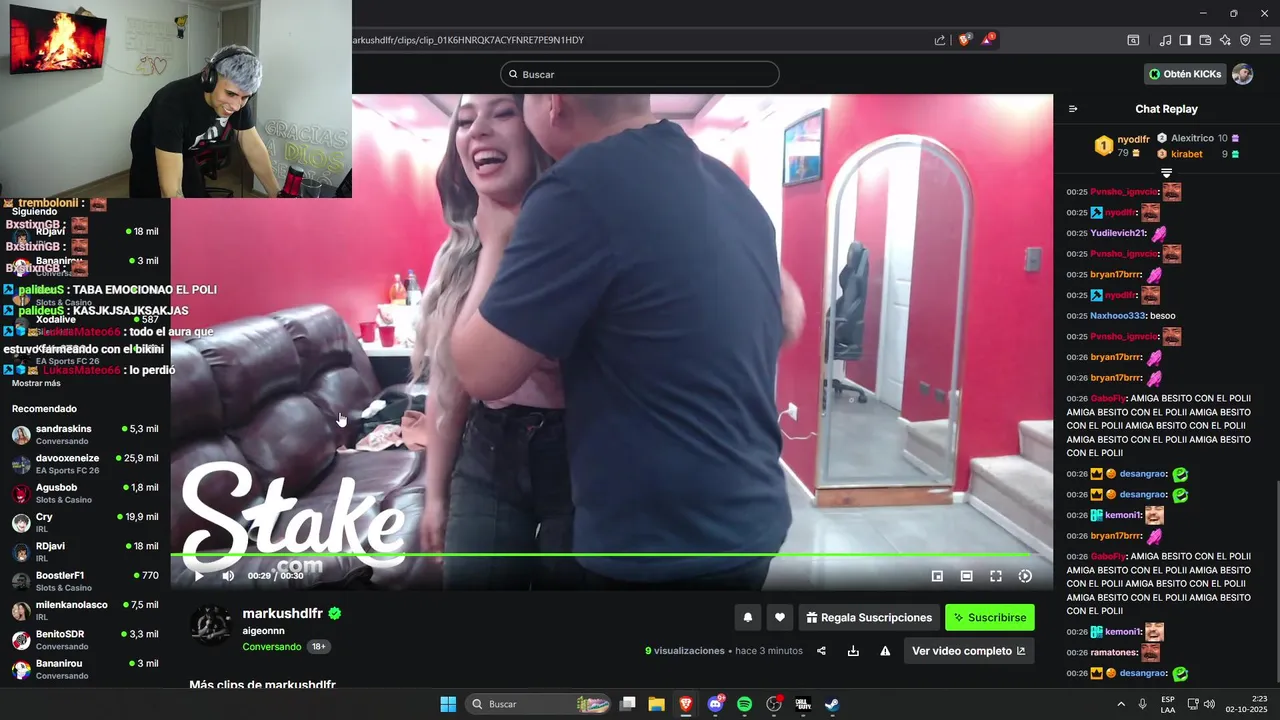1280x720 pixels.
Task: Show hidden system tray icons
Action: (1119, 704)
